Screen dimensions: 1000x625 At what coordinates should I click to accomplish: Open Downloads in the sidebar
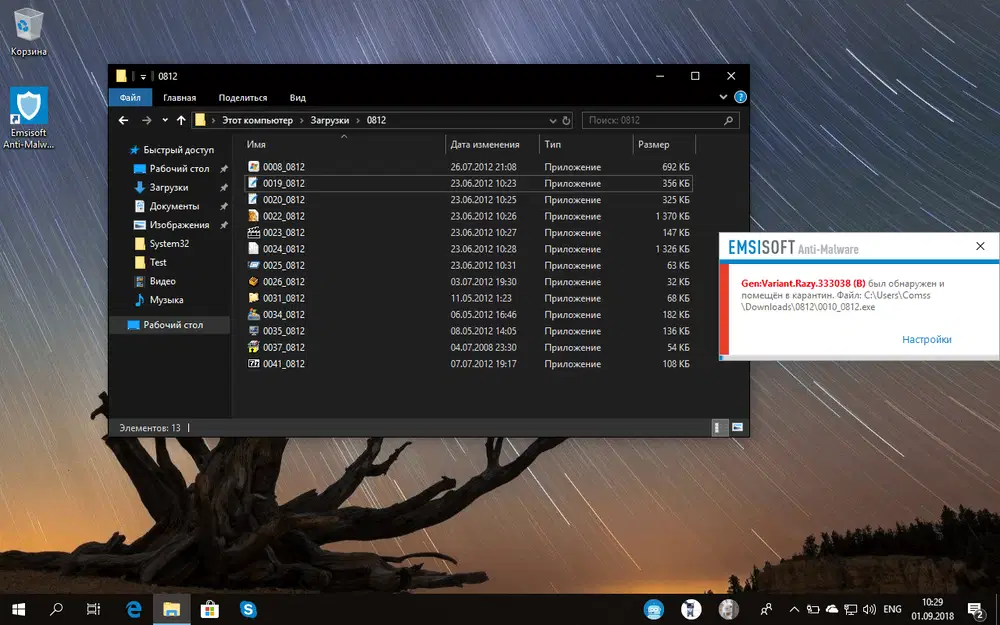[x=169, y=188]
